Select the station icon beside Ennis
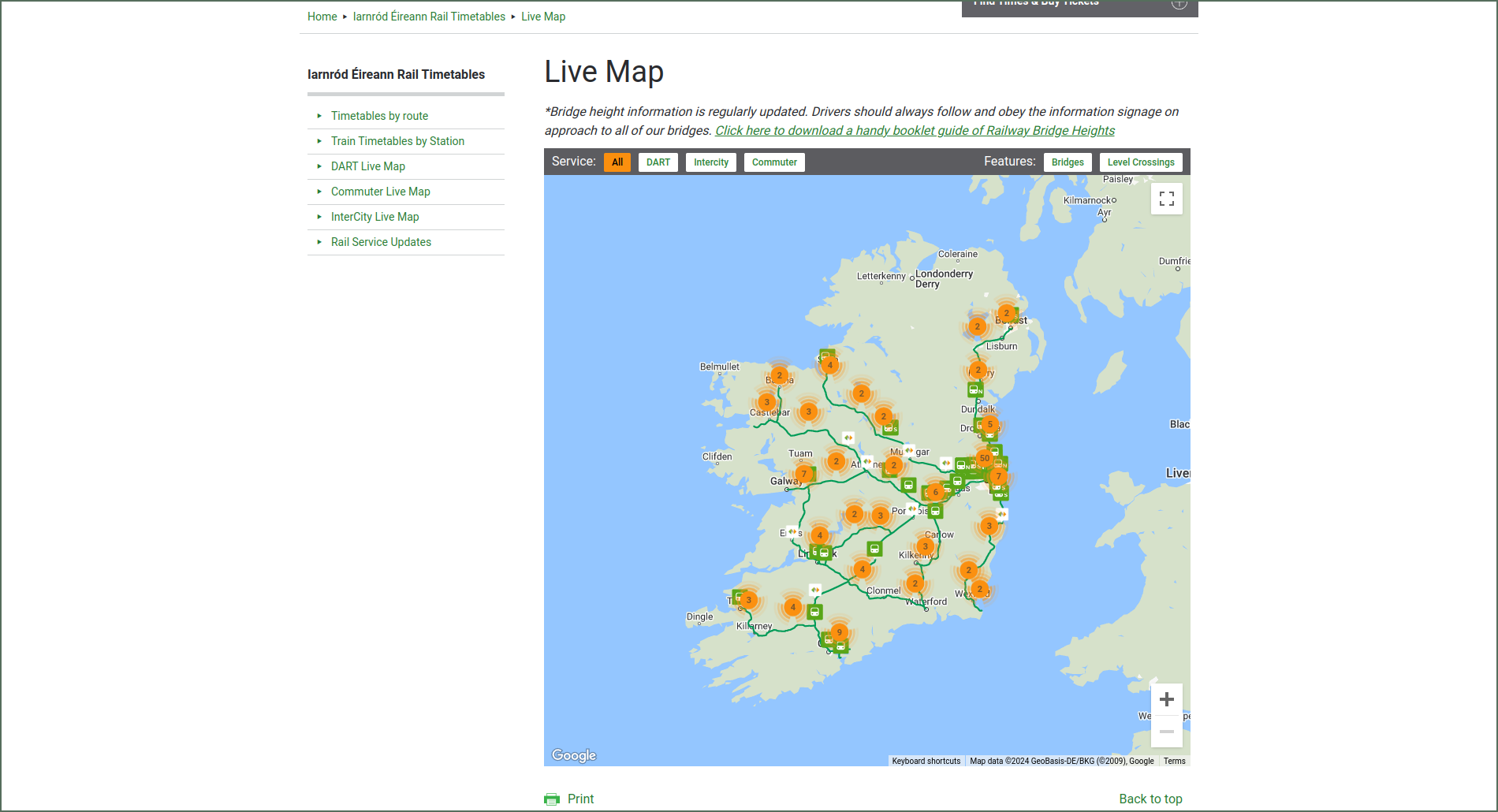 pos(792,532)
